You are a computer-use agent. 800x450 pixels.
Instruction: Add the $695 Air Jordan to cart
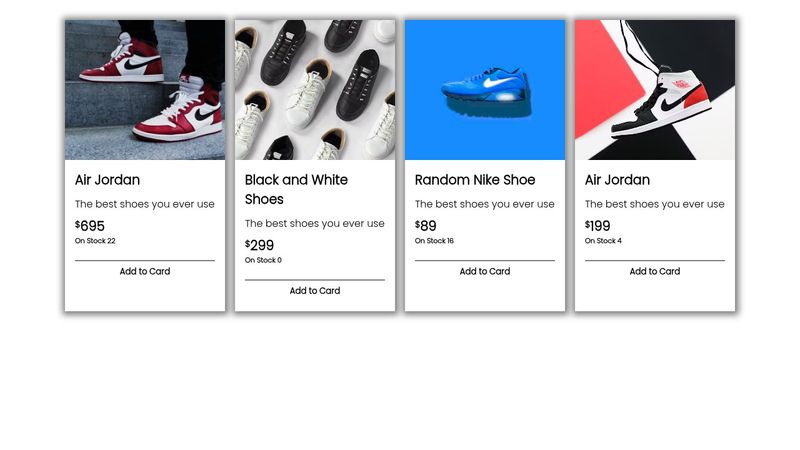pyautogui.click(x=145, y=271)
